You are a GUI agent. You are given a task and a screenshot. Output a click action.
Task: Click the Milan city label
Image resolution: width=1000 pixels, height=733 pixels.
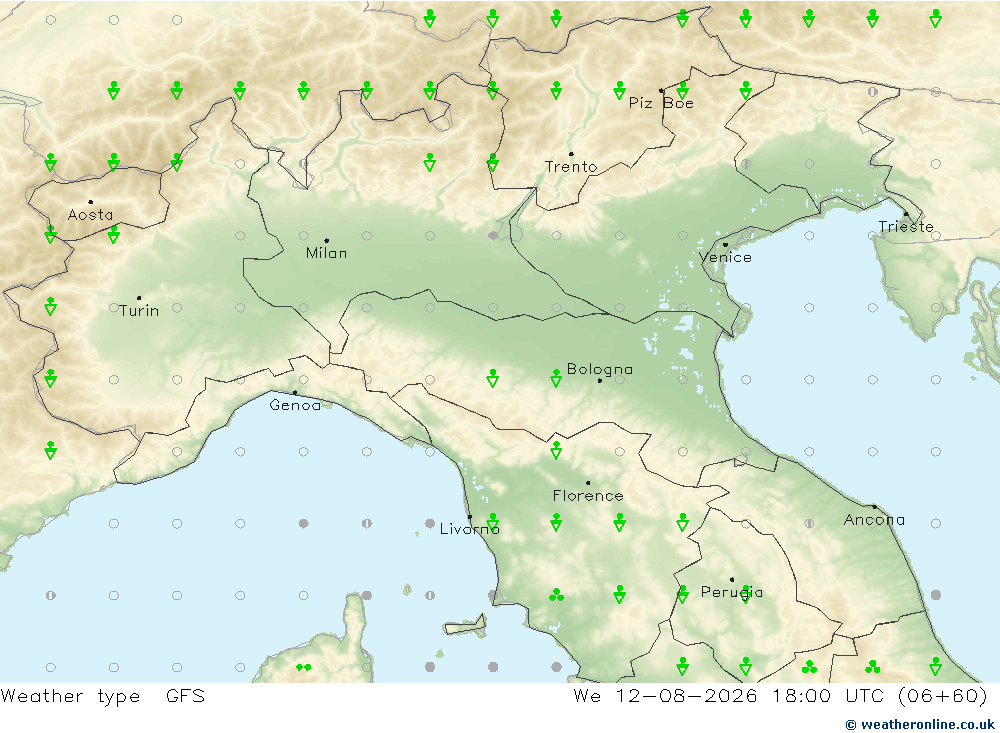click(x=327, y=253)
